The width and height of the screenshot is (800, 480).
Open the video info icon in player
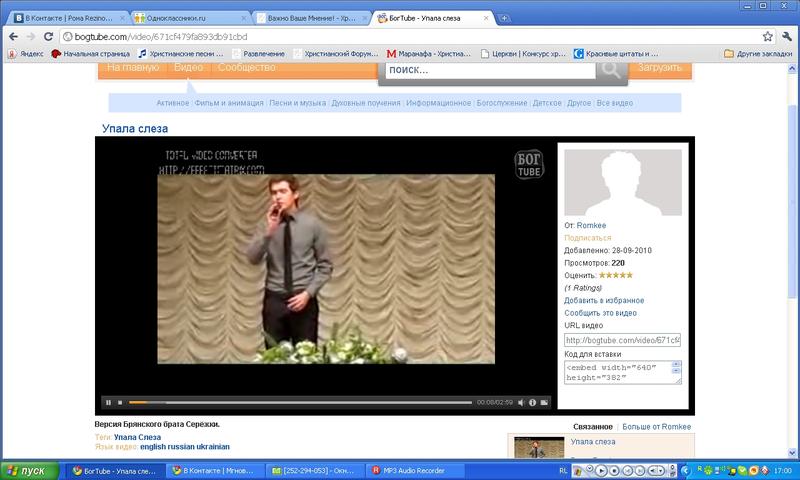click(532, 403)
